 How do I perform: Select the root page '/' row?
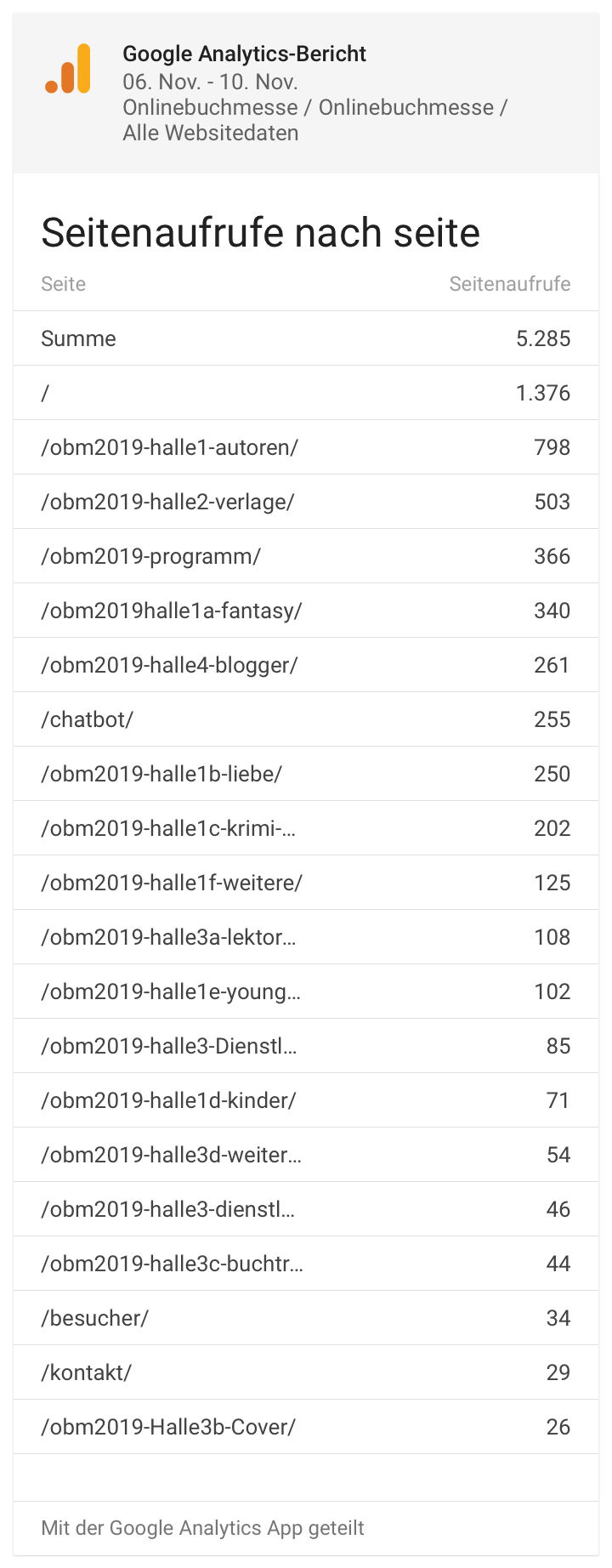[306, 393]
